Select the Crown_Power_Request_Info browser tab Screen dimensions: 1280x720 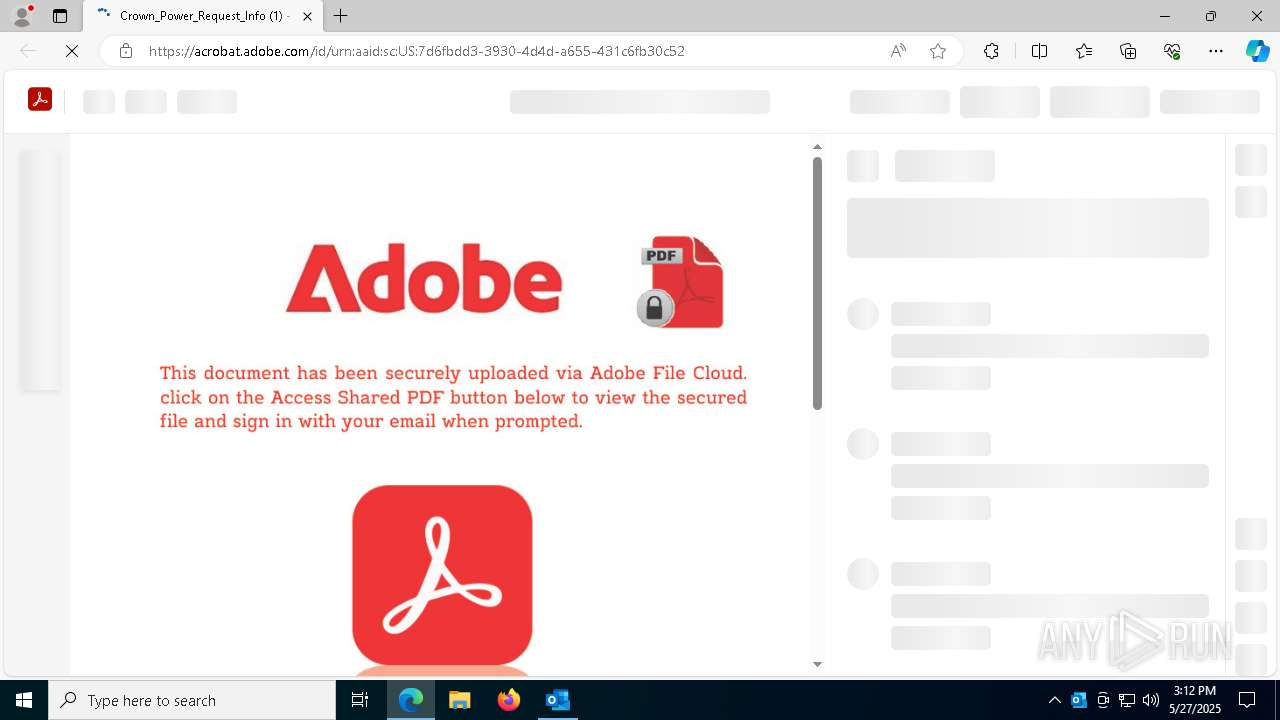[202, 16]
